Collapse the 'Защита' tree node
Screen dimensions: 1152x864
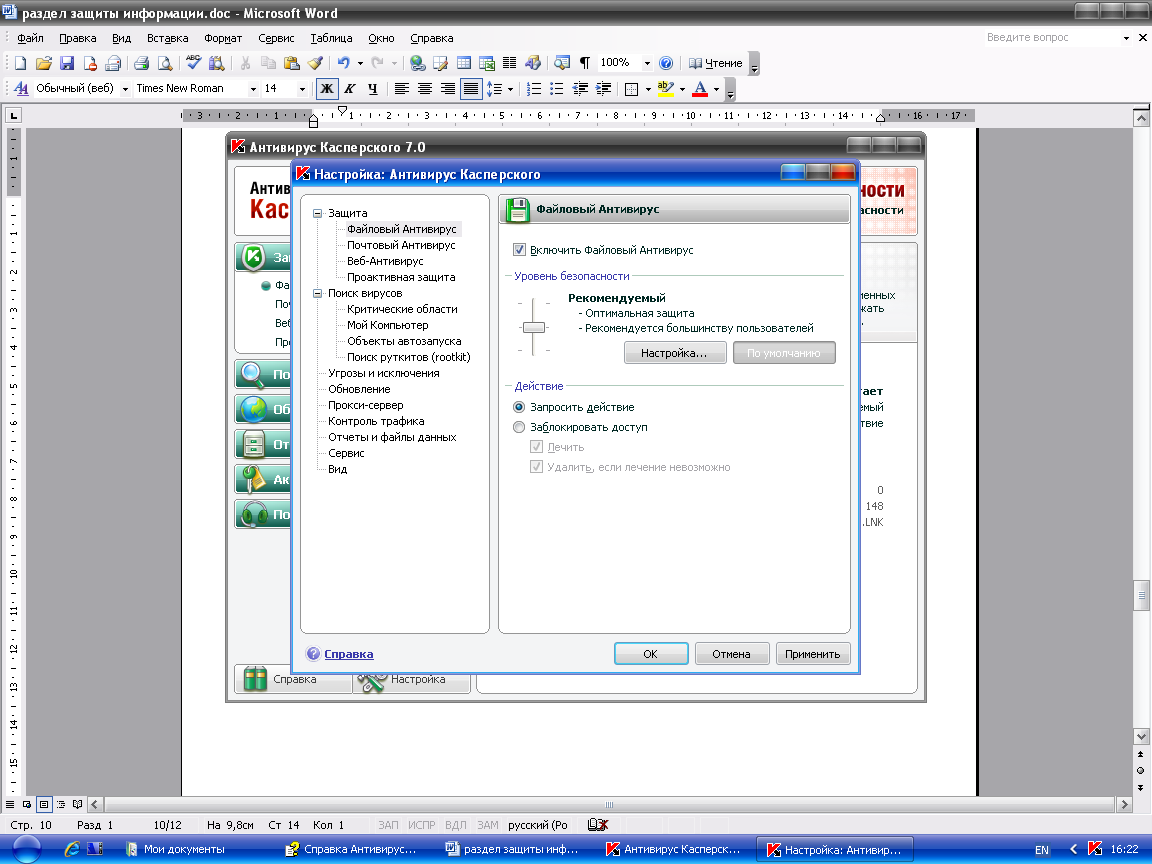[318, 213]
